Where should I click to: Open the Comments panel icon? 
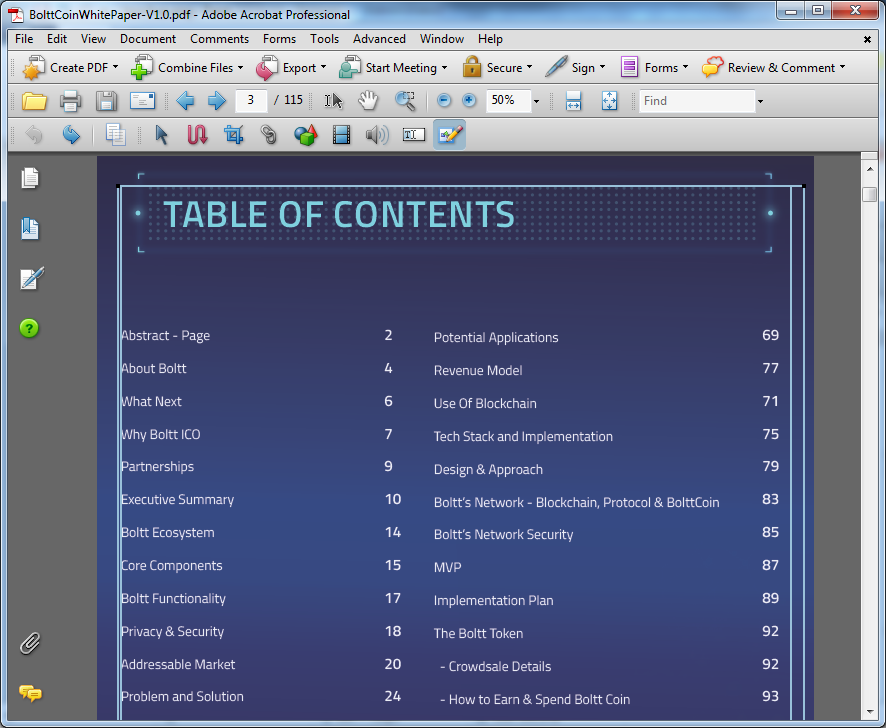[x=31, y=693]
